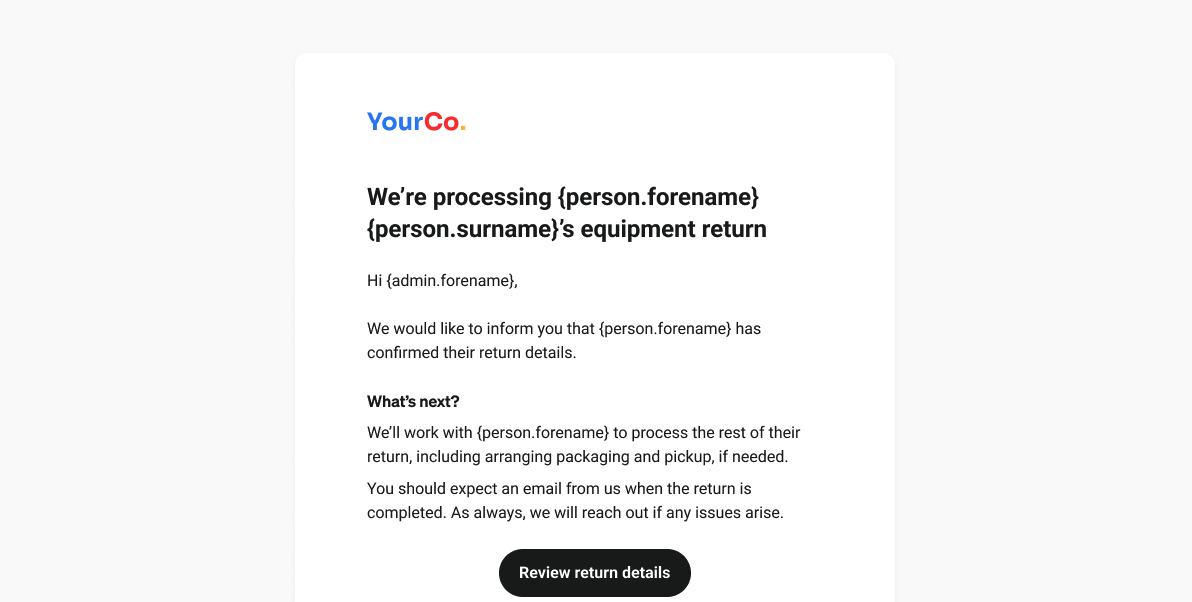Click the Hi {admin.forename} greeting line
The width and height of the screenshot is (1192, 602).
click(442, 280)
